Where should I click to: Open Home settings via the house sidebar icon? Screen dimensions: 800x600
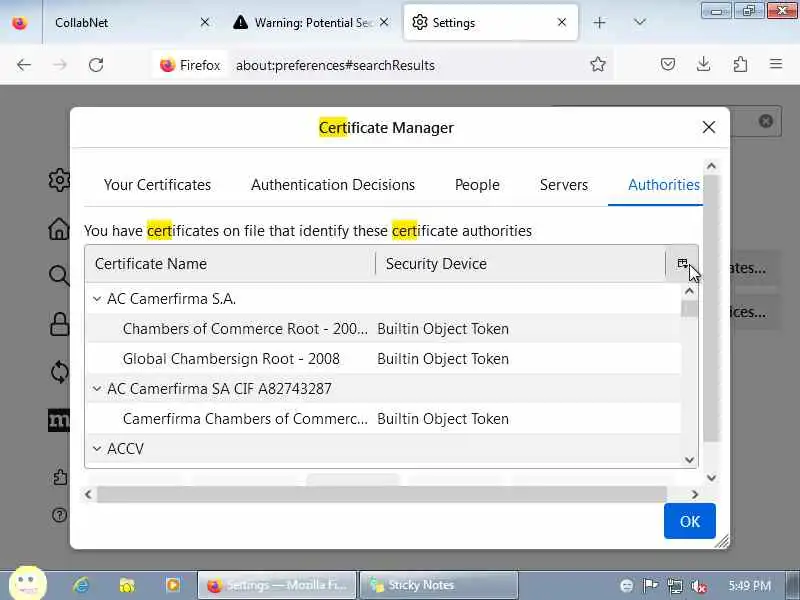pos(59,228)
